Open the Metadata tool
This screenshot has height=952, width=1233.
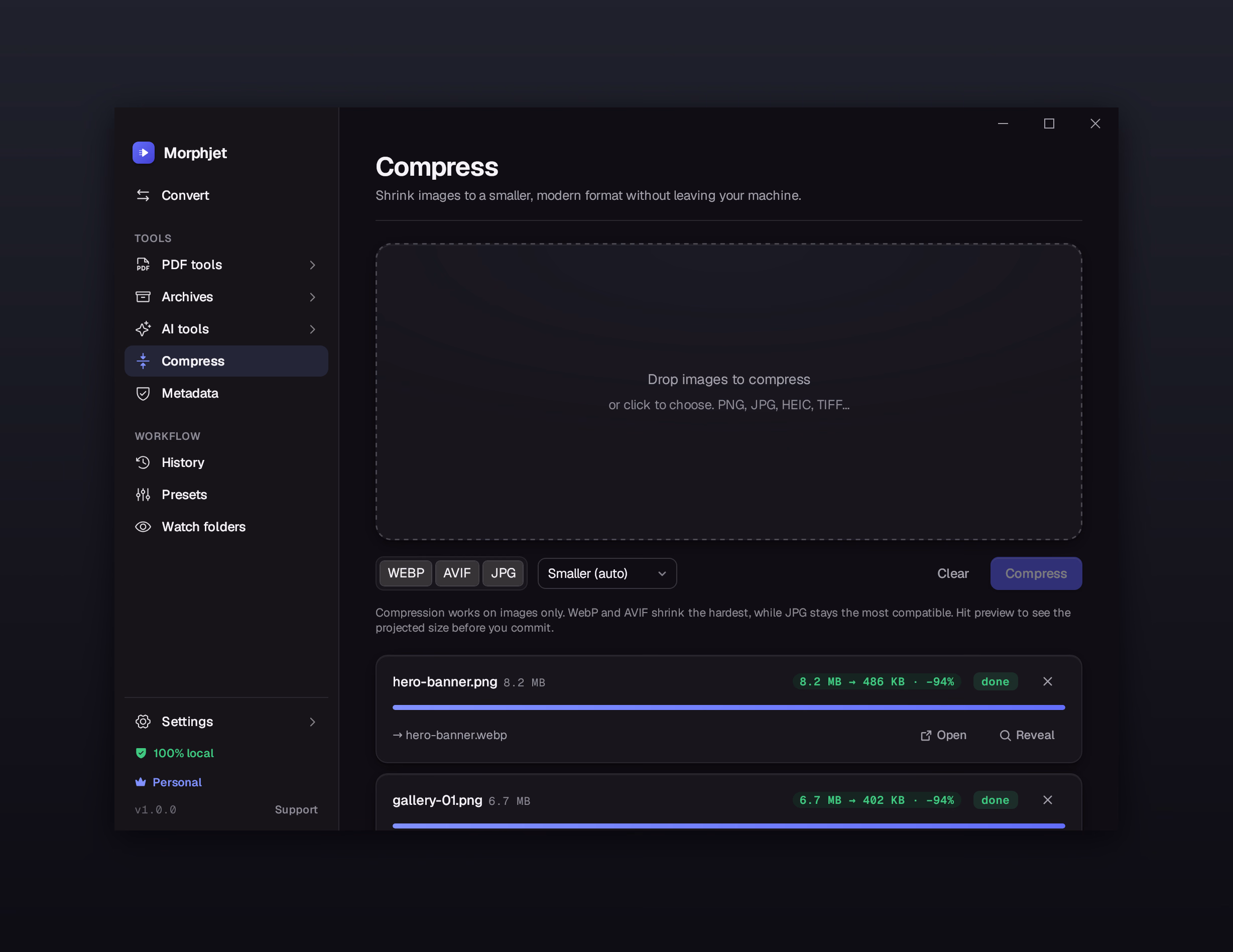(x=226, y=393)
